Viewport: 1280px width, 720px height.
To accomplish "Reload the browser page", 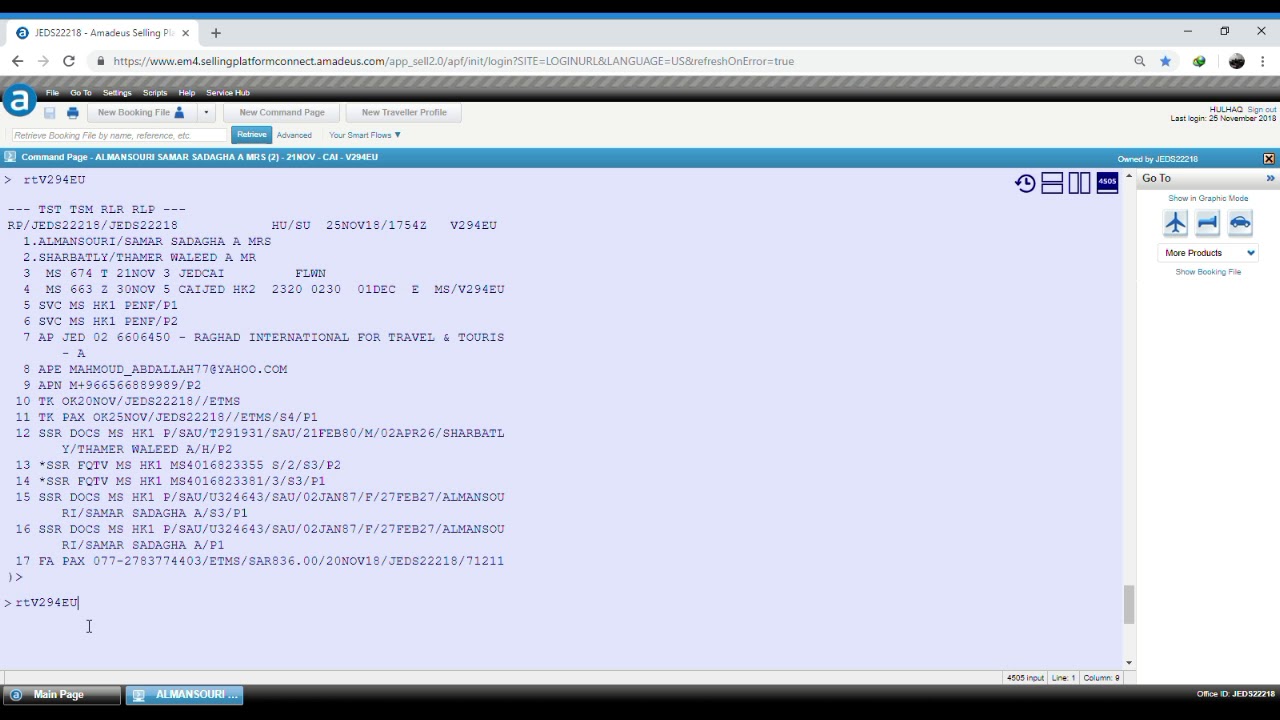I will point(69,61).
